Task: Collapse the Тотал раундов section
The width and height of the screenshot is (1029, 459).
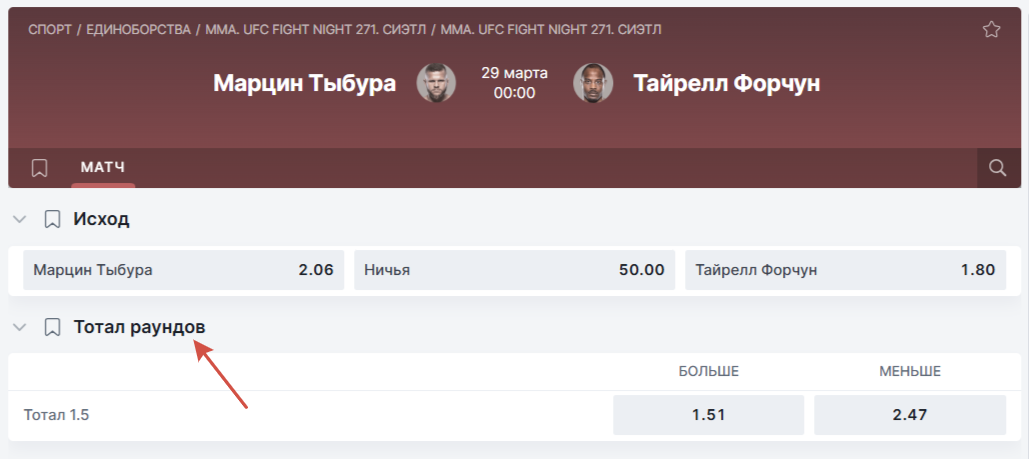Action: (x=20, y=327)
